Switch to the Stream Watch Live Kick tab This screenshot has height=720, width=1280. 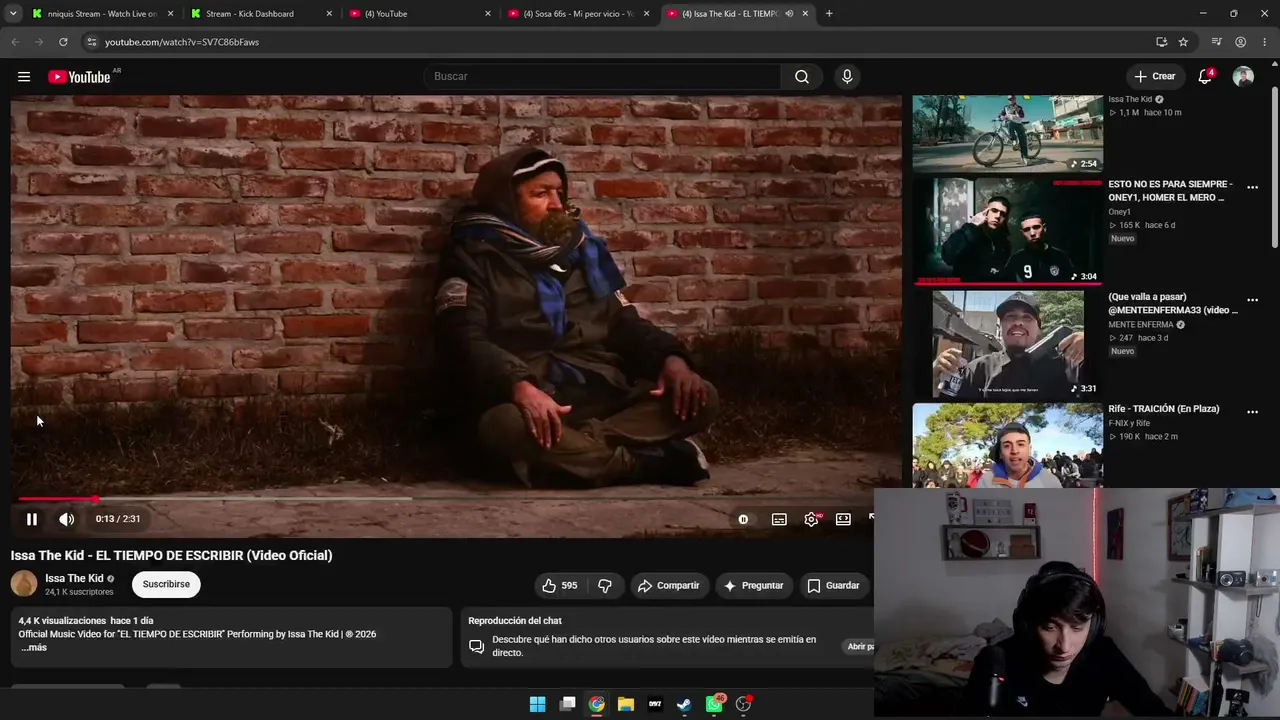pyautogui.click(x=101, y=14)
